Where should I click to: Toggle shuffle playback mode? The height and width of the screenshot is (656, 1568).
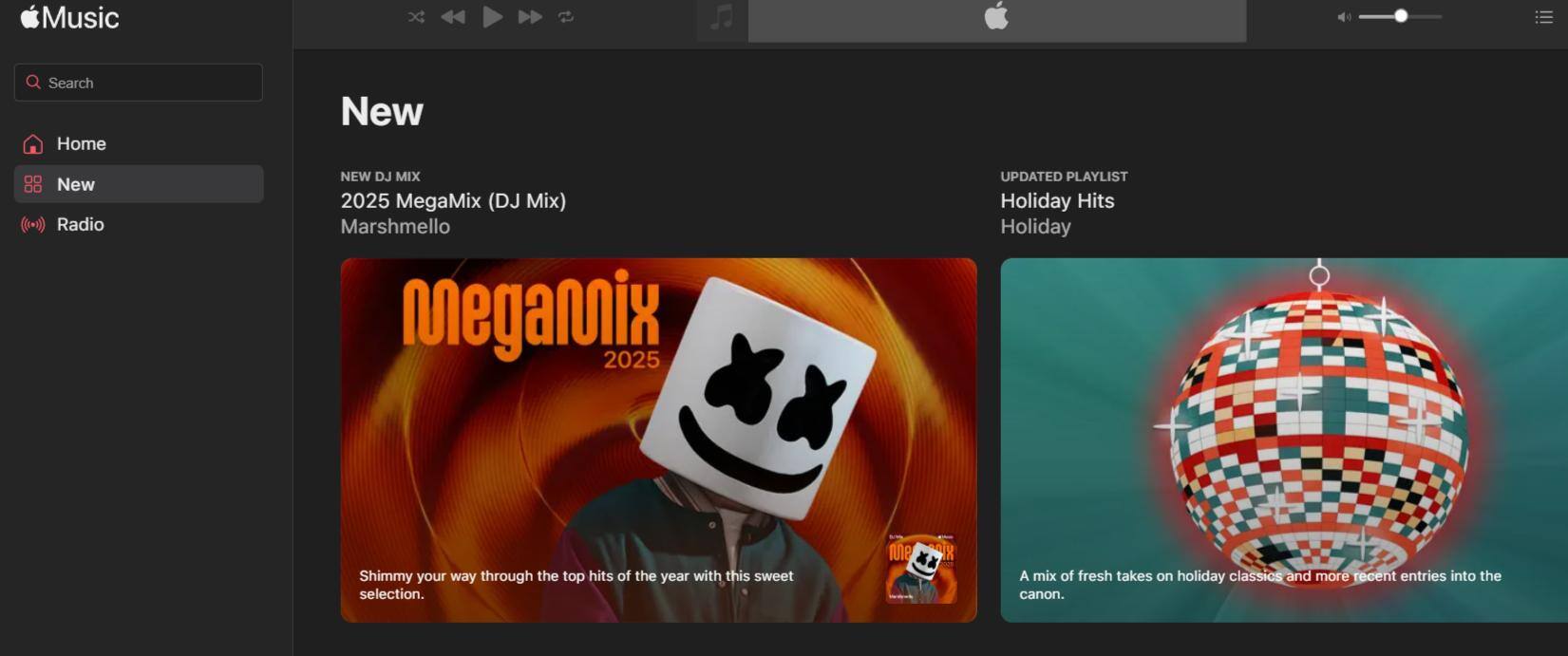click(x=416, y=17)
